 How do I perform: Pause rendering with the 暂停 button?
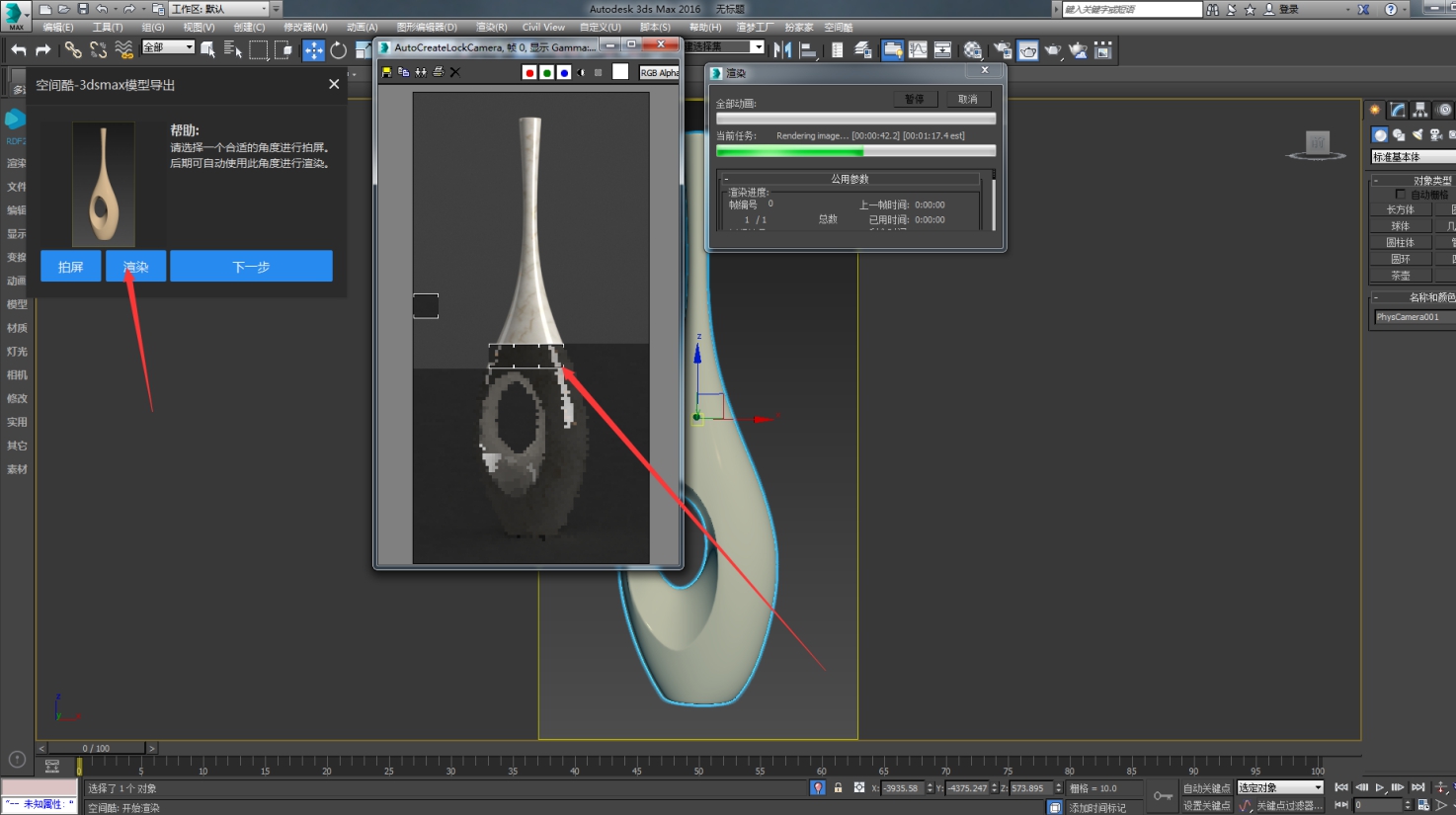915,99
